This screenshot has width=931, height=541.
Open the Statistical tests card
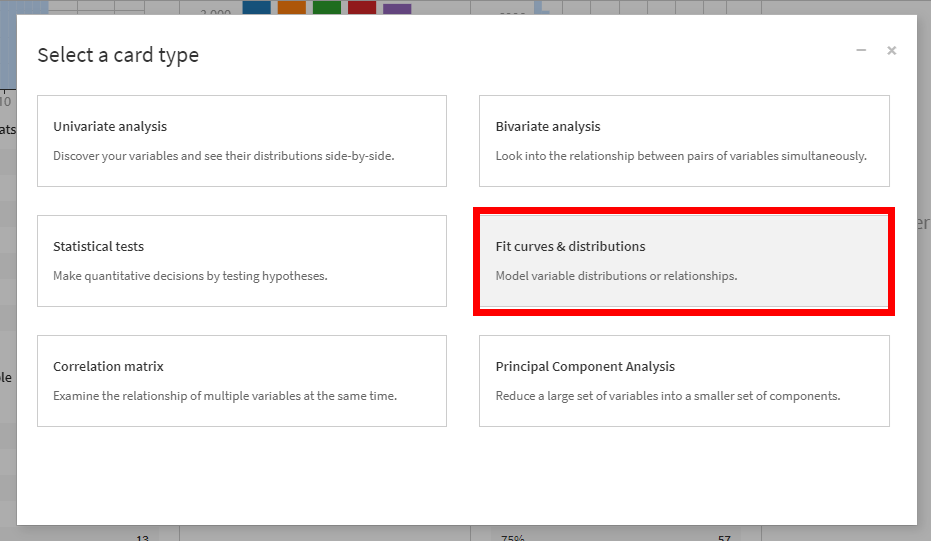pos(242,261)
